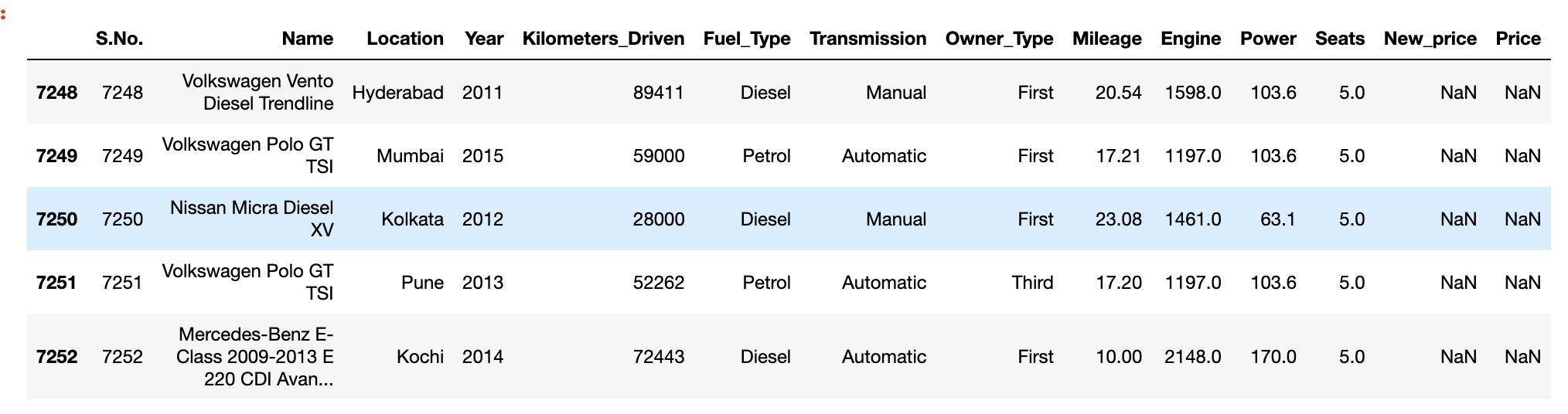
Task: Click the 2148.0 engine value
Action: [x=1192, y=357]
